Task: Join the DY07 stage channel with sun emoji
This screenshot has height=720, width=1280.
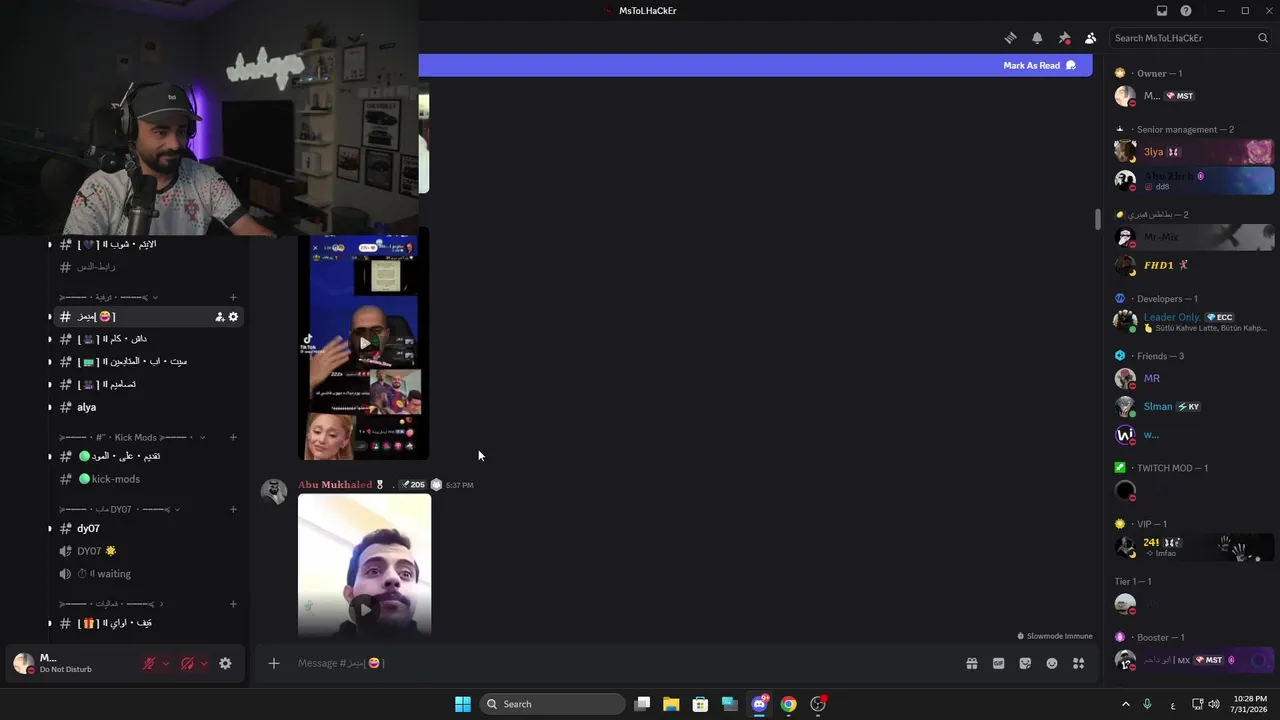Action: 148,551
